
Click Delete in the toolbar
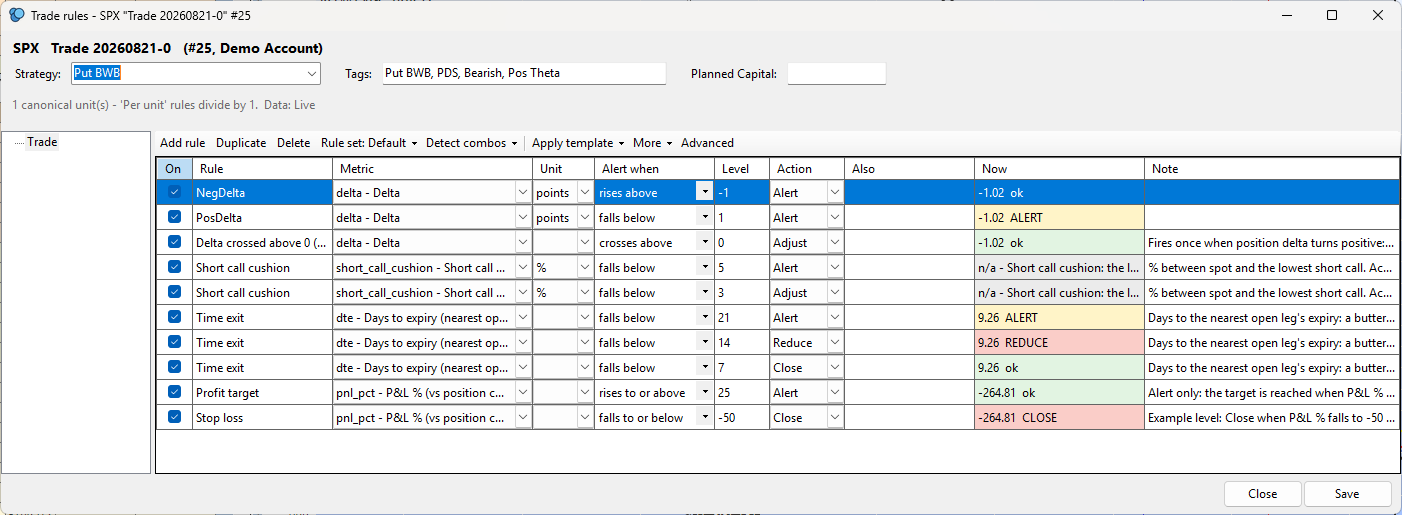click(x=293, y=143)
